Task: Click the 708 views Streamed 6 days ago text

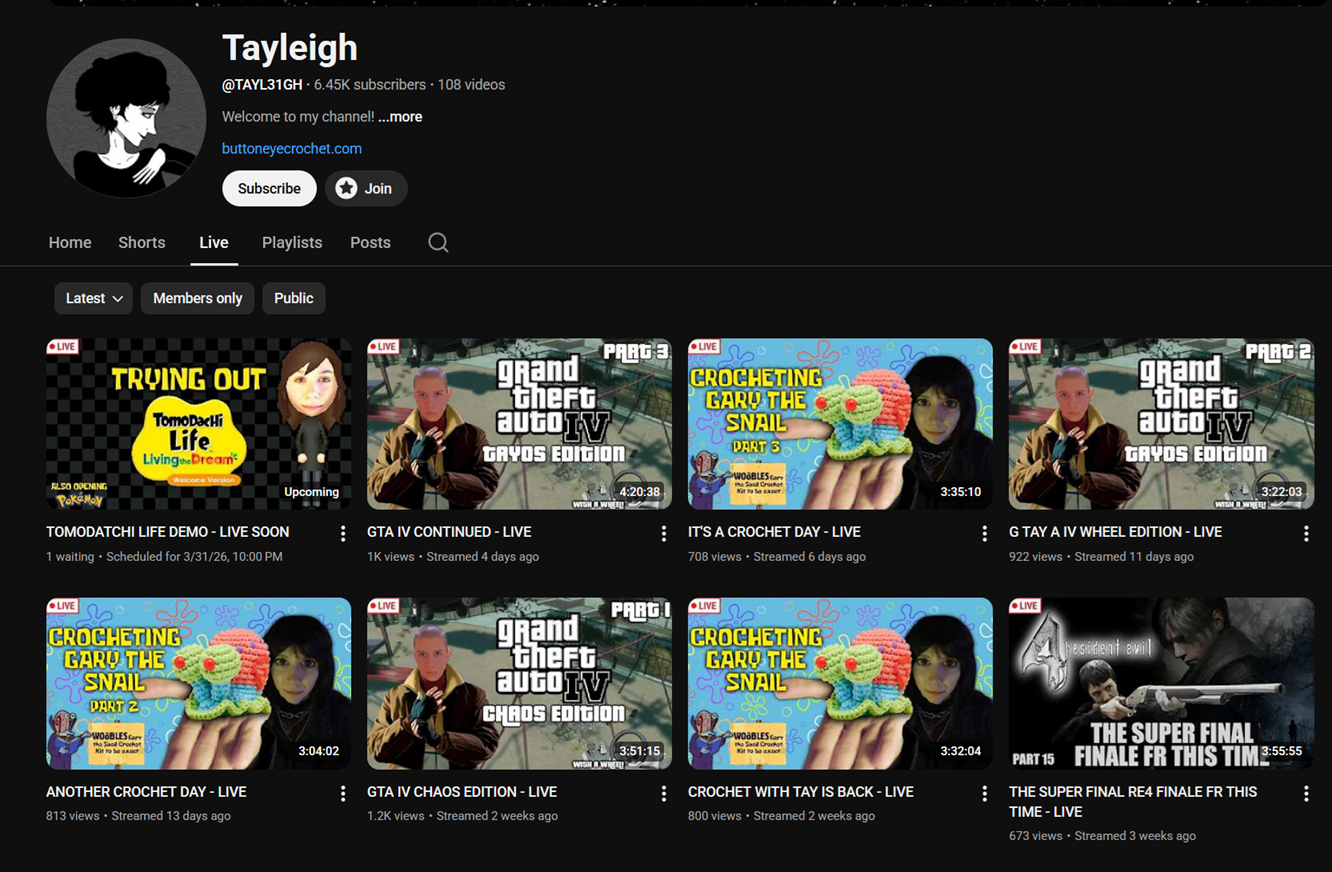Action: click(x=777, y=557)
